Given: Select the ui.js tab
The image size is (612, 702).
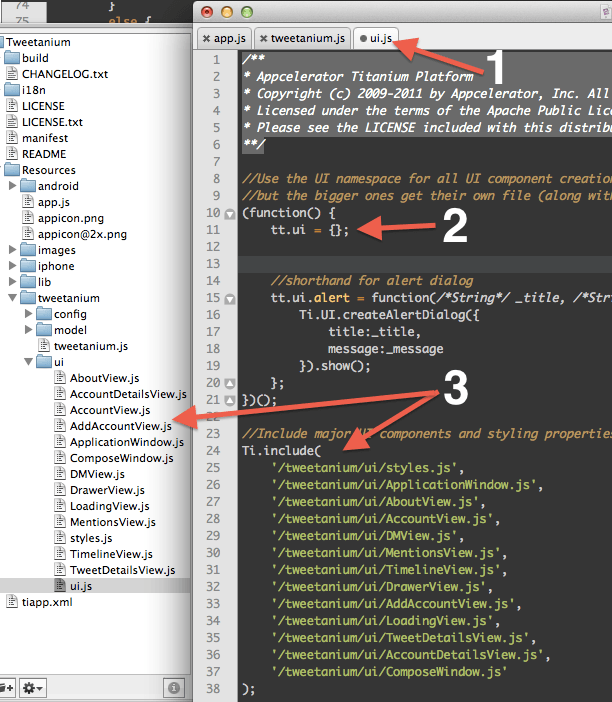Looking at the screenshot, I should click(376, 39).
